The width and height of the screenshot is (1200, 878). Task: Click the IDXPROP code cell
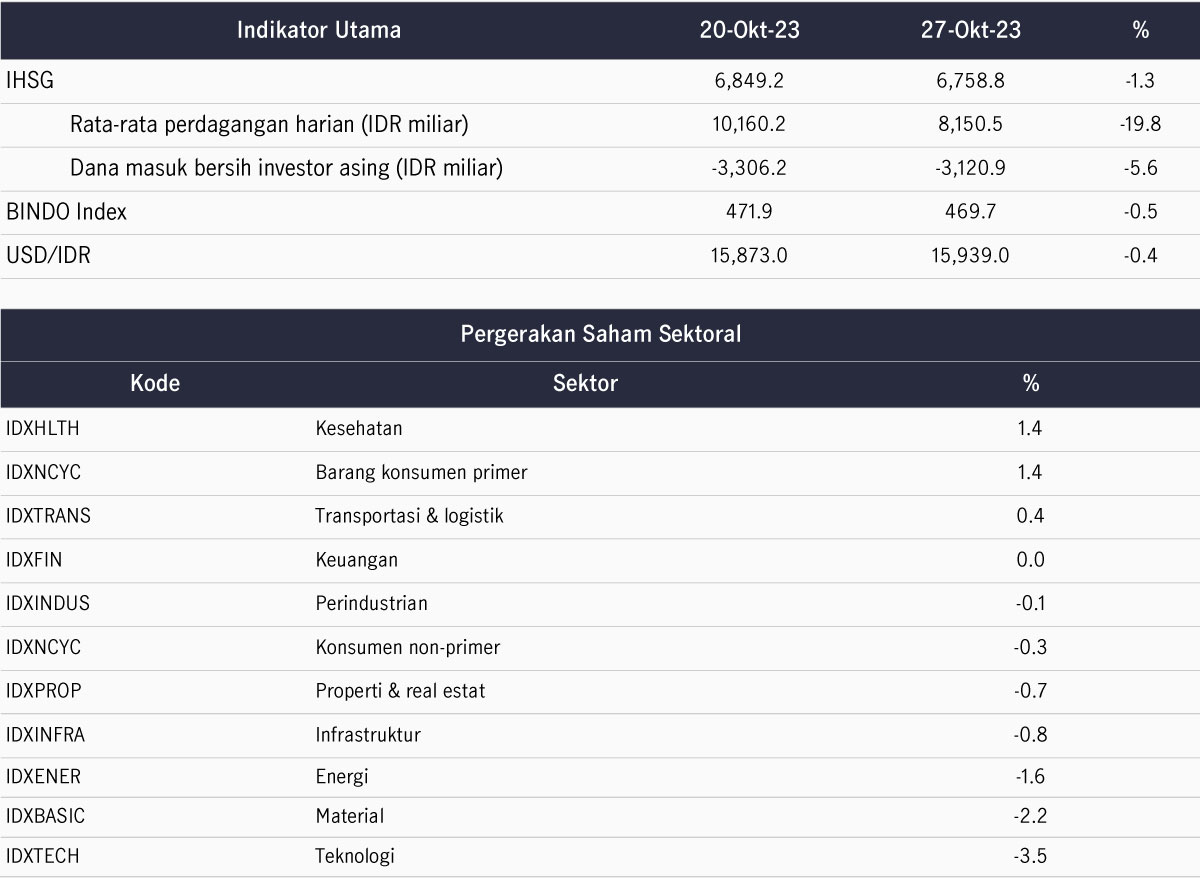point(43,691)
